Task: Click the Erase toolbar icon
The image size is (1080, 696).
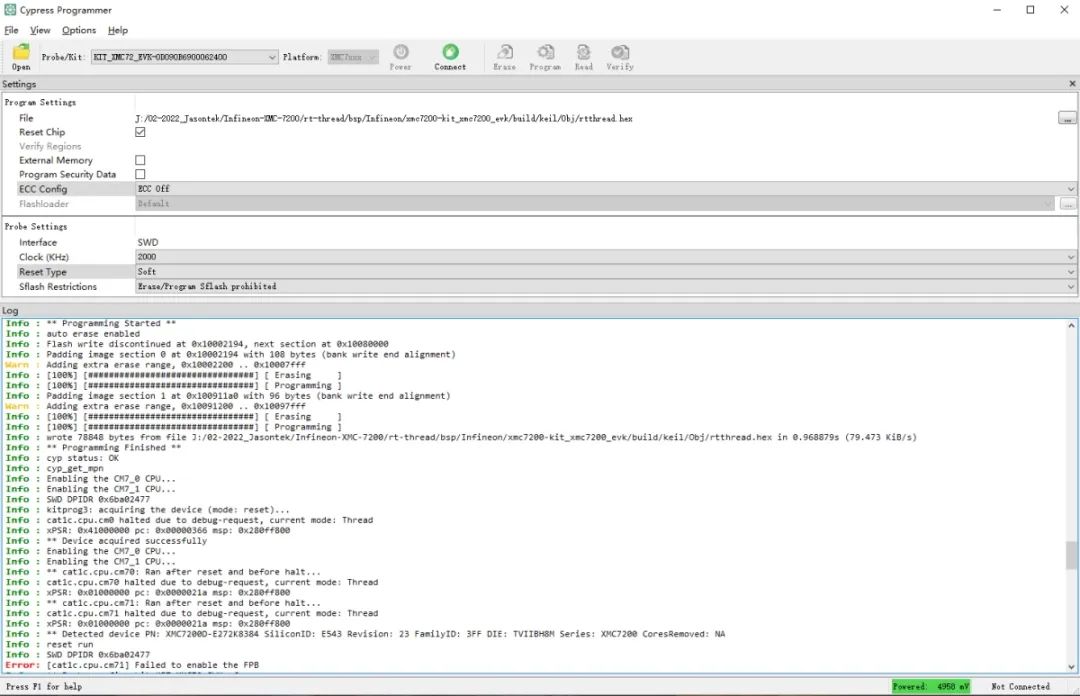Action: point(505,52)
